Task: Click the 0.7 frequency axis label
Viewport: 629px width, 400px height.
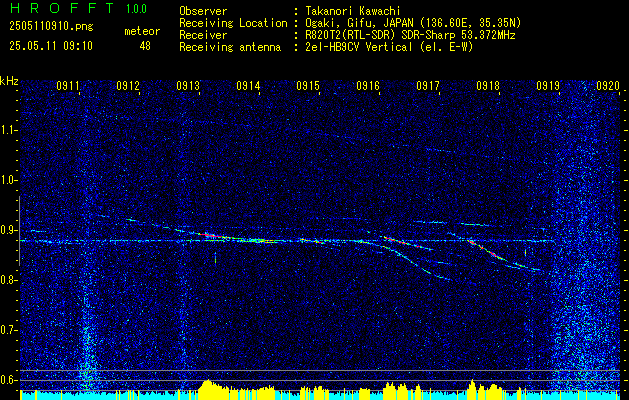Action: tap(8, 330)
